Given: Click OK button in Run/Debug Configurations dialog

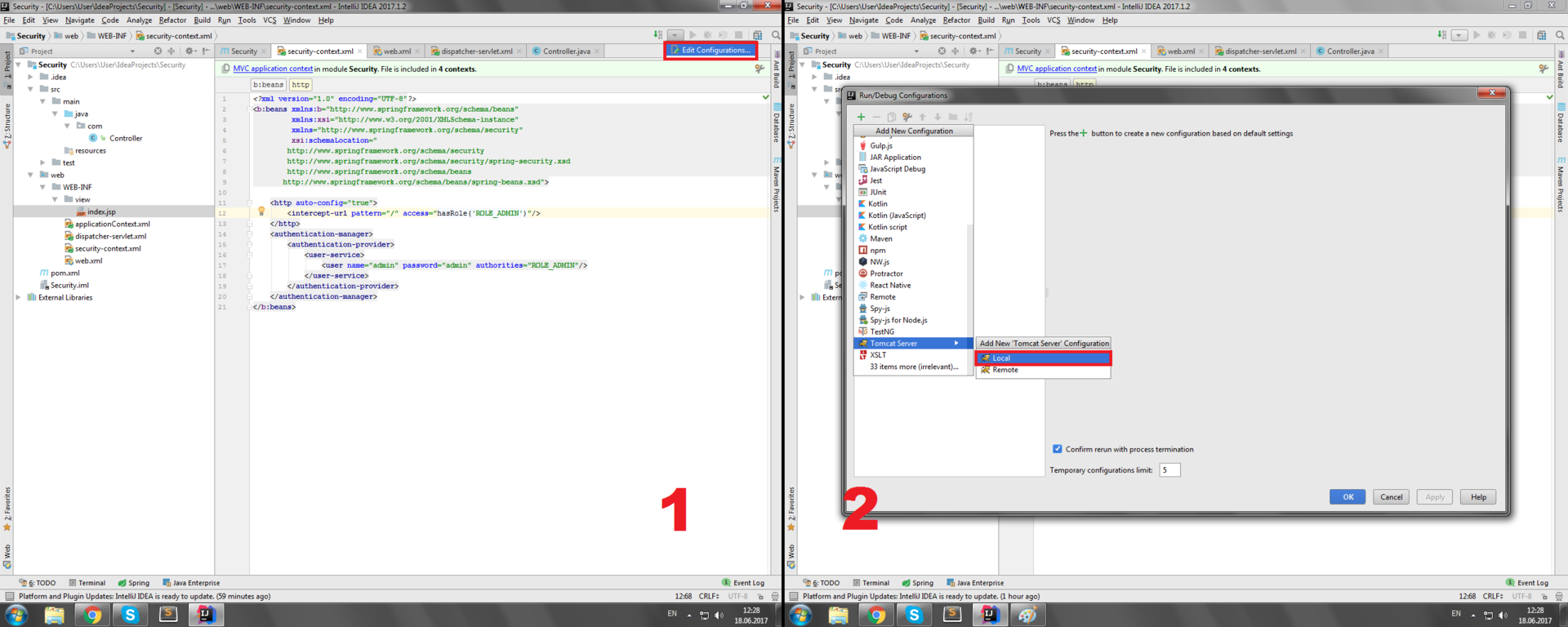Looking at the screenshot, I should pyautogui.click(x=1347, y=496).
